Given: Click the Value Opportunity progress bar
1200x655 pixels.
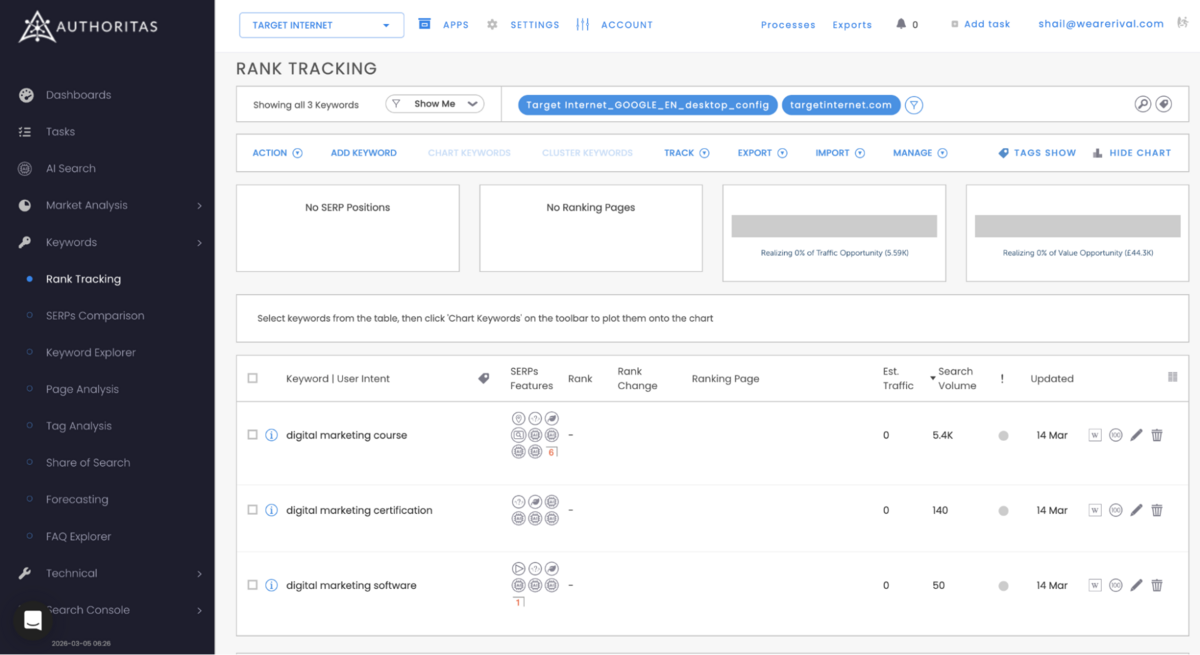Looking at the screenshot, I should [1077, 226].
